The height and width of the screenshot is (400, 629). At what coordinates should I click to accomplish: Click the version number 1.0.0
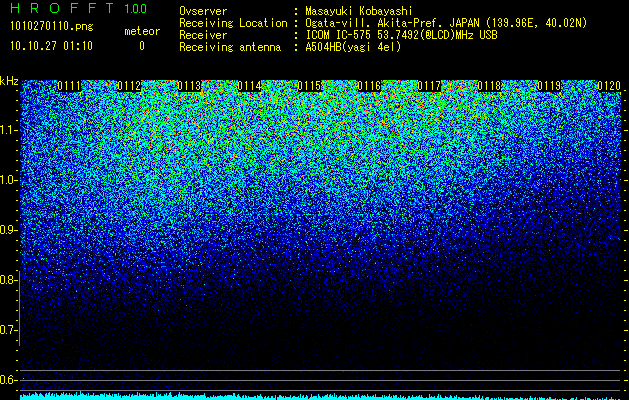(136, 9)
